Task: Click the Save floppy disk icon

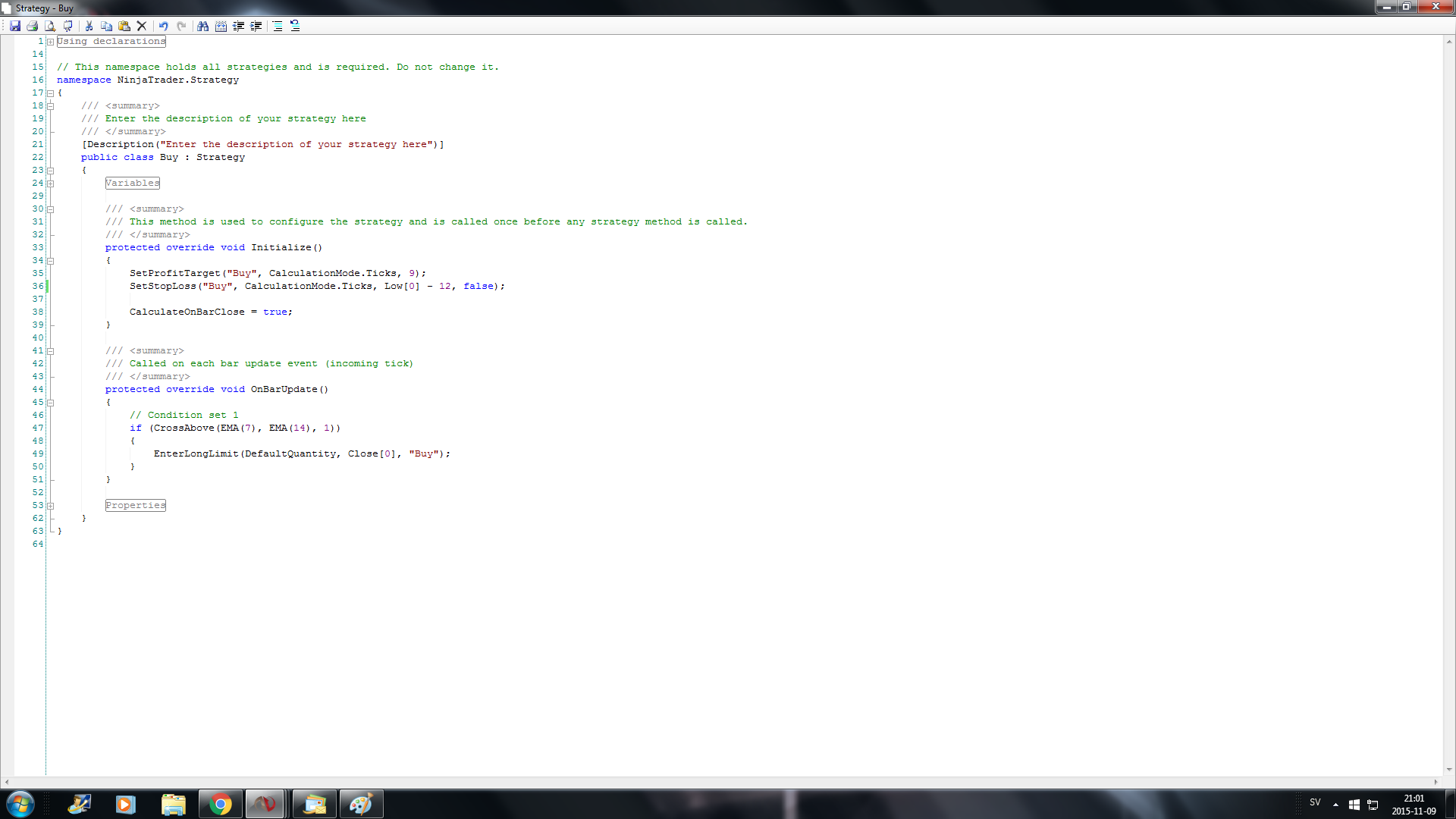Action: tap(15, 26)
